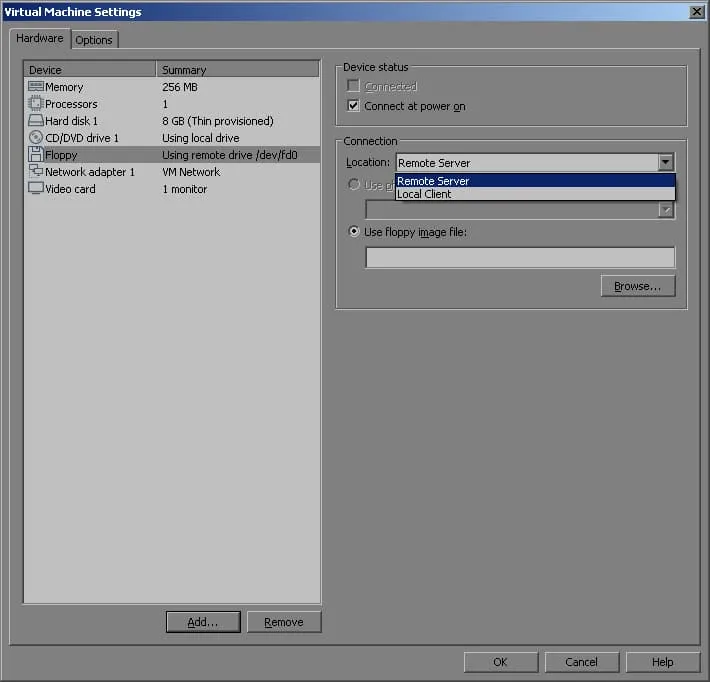Click the CD/DVD drive 1 disc icon
Screen dimensions: 710x682
[x=35, y=138]
